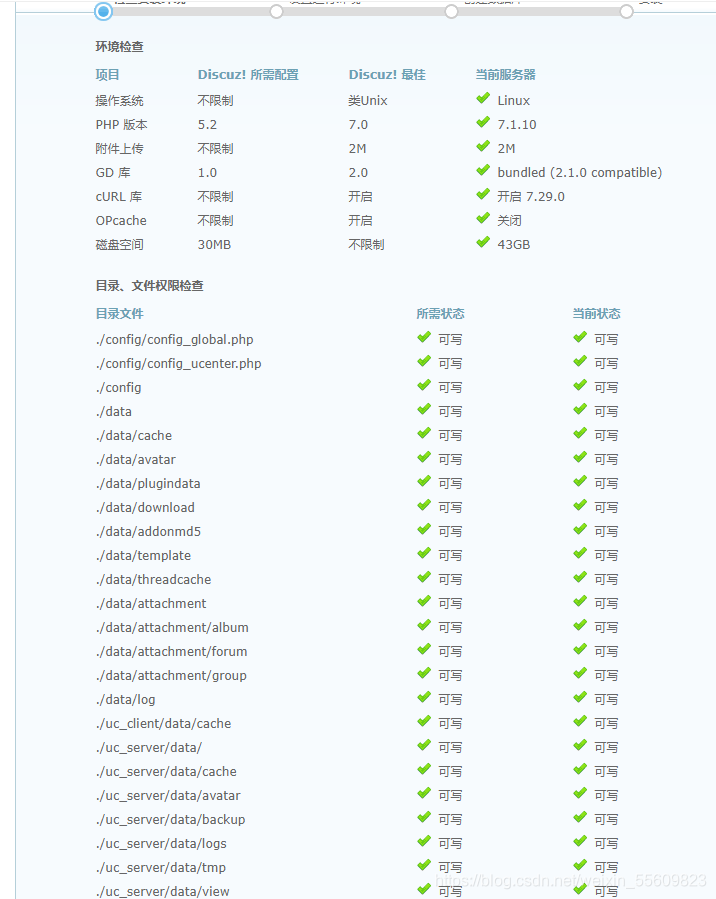Click the ./data/threadcache directory entry
The height and width of the screenshot is (899, 716).
click(x=154, y=580)
